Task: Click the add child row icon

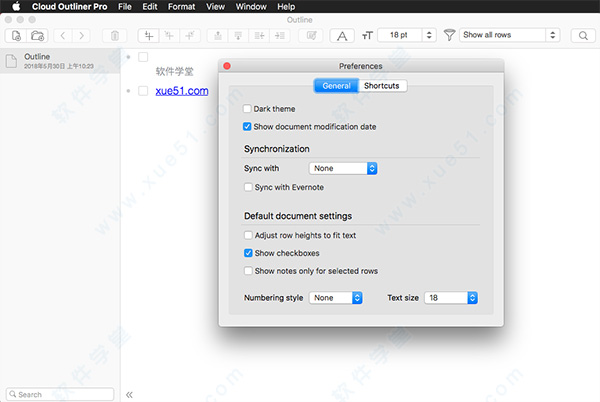Action: point(190,36)
